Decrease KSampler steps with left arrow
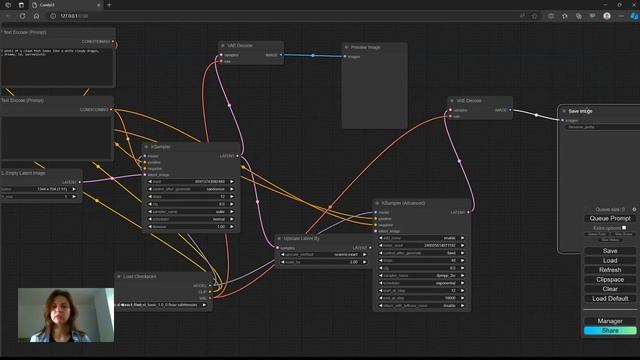This screenshot has width=640, height=360. (x=150, y=197)
